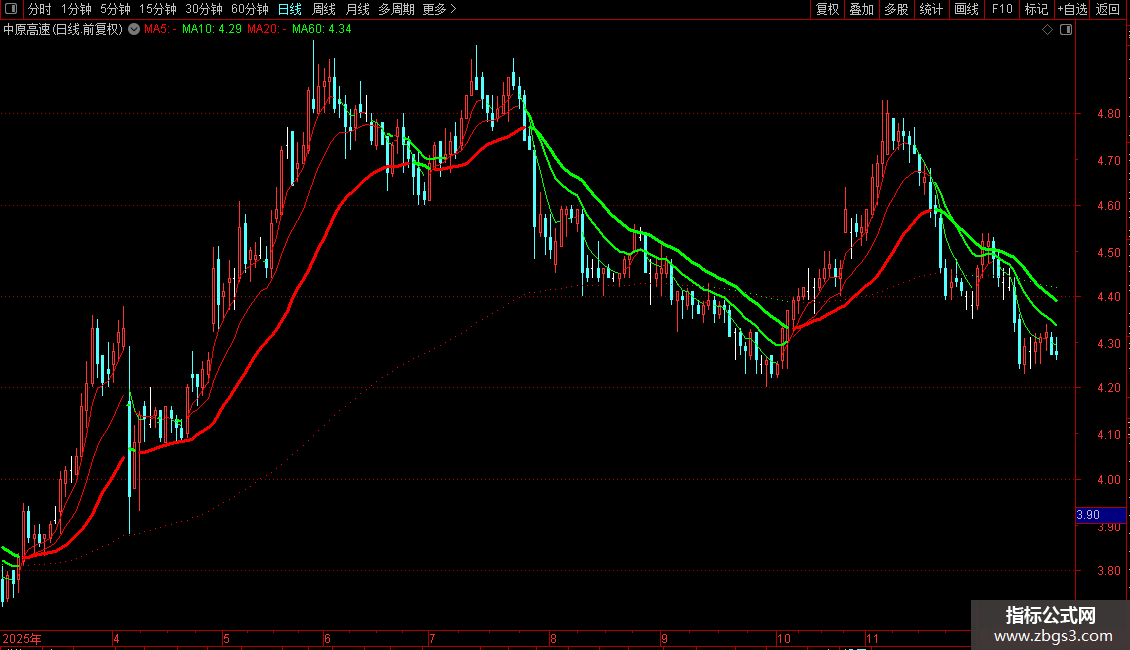
Task: Open indicator settings circle next to stock name
Action: (x=134, y=29)
